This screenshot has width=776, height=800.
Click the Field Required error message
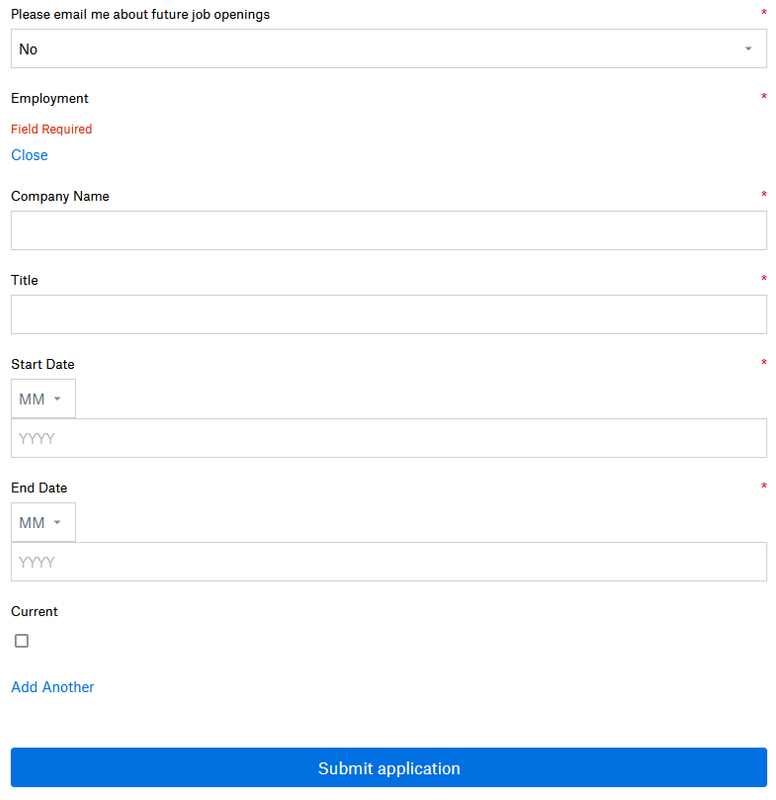tap(51, 129)
